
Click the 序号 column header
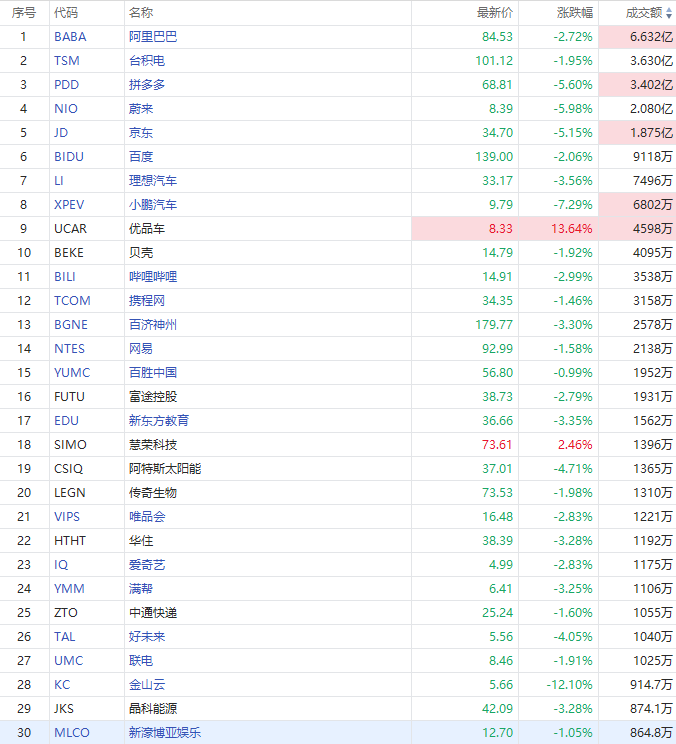(x=24, y=13)
